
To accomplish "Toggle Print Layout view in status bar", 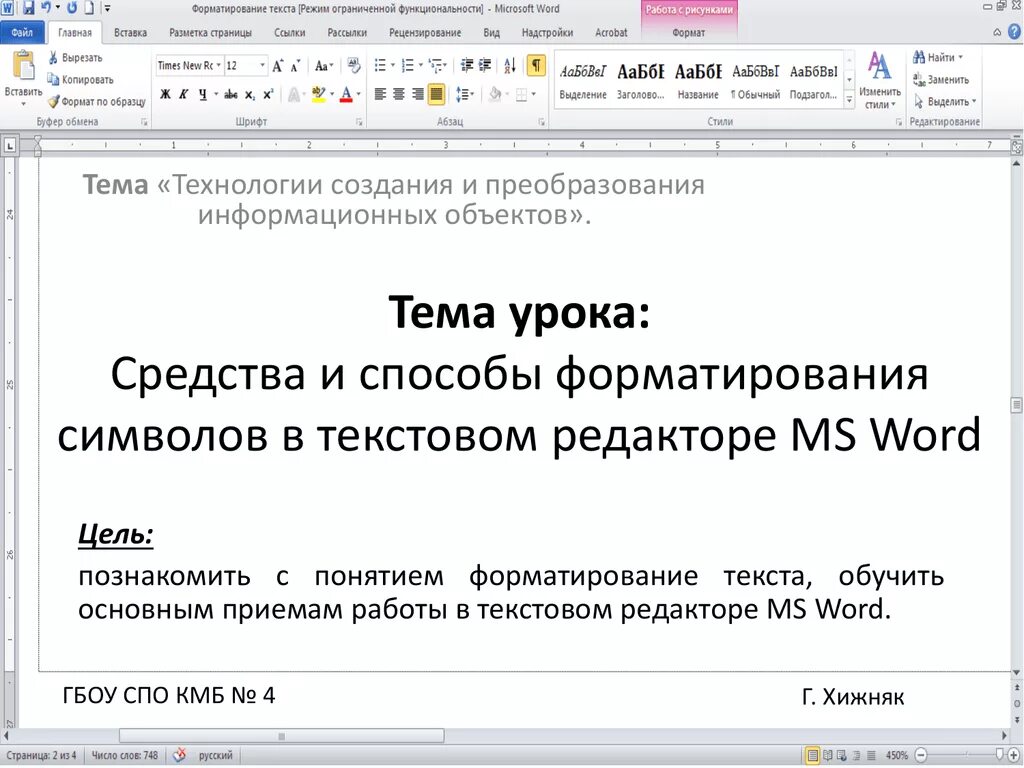I will [812, 756].
